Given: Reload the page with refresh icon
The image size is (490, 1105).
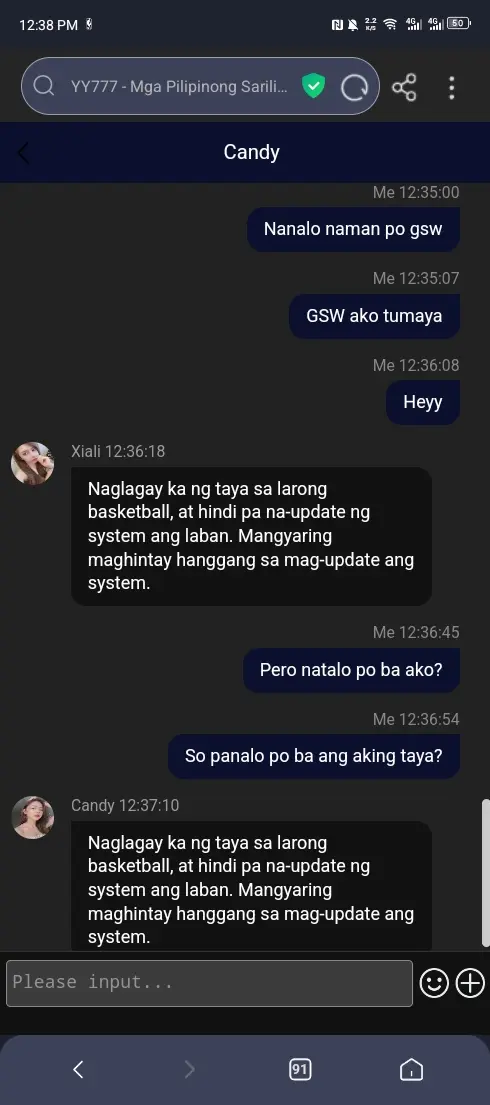Looking at the screenshot, I should coord(355,87).
